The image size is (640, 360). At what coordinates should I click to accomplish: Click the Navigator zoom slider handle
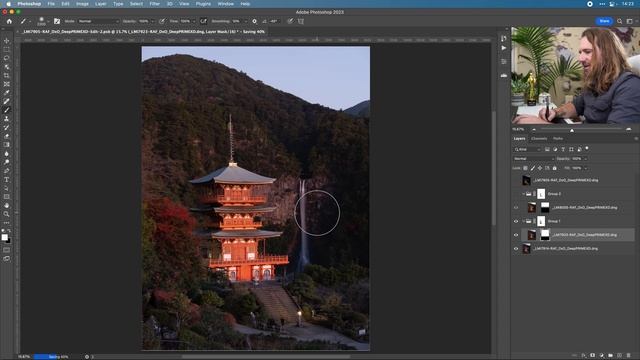(x=572, y=130)
